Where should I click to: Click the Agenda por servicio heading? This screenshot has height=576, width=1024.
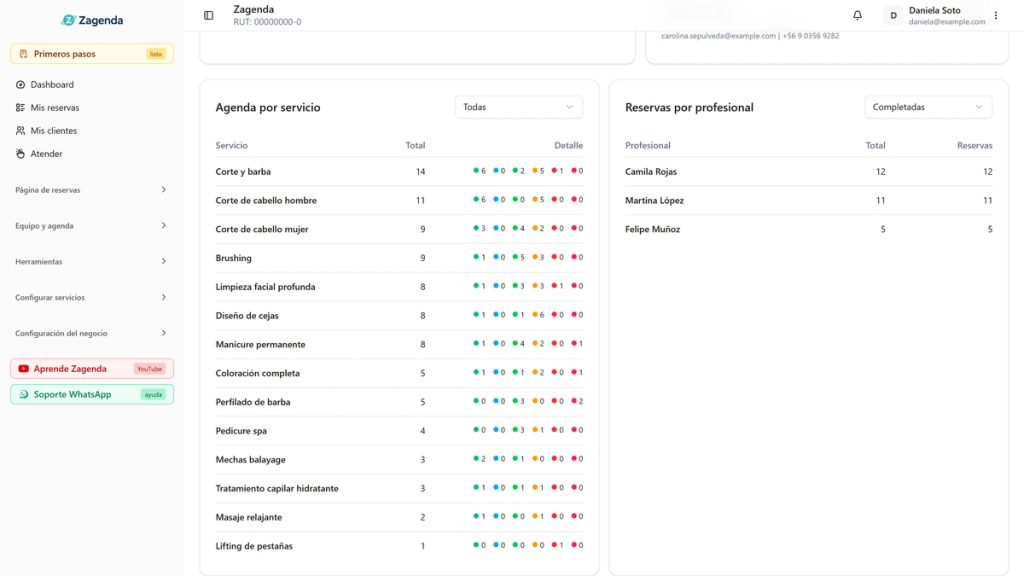268,107
